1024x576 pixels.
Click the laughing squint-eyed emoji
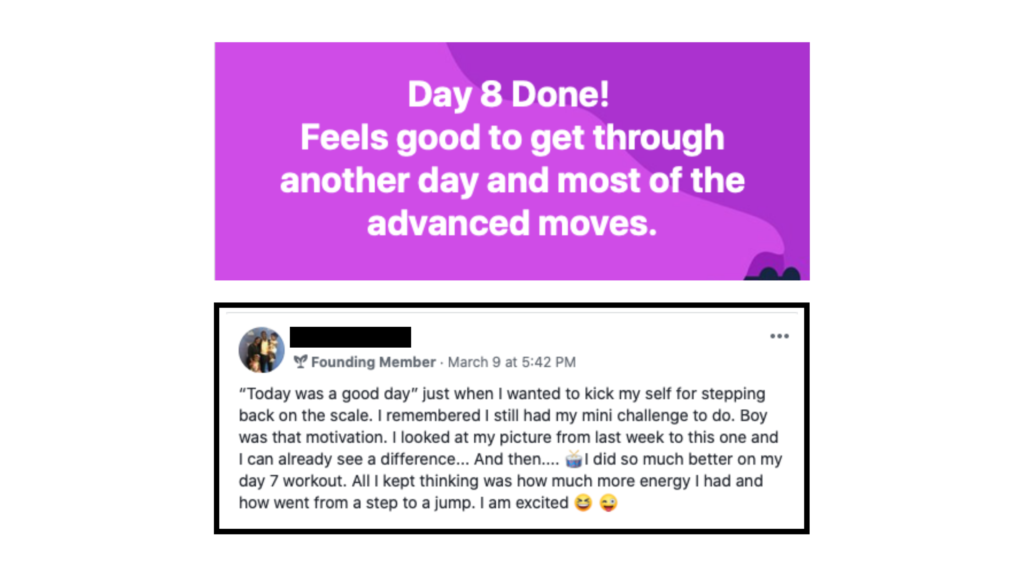coord(583,503)
